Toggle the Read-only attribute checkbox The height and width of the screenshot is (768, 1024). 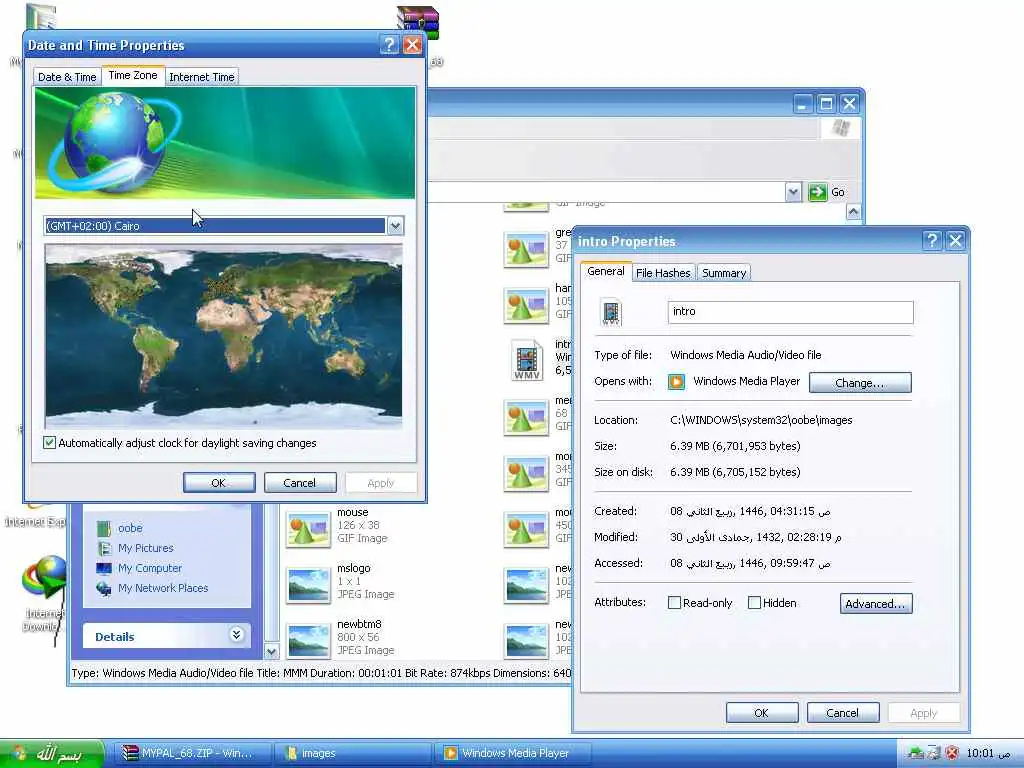[675, 603]
